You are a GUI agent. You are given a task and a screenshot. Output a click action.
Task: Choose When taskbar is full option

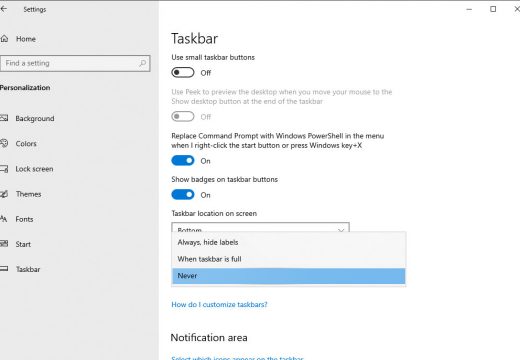pos(289,259)
